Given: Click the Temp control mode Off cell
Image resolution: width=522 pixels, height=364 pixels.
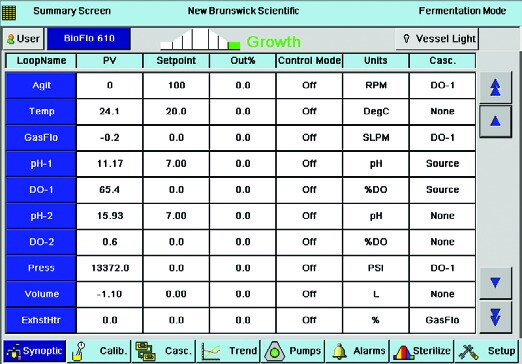Looking at the screenshot, I should coord(309,112).
